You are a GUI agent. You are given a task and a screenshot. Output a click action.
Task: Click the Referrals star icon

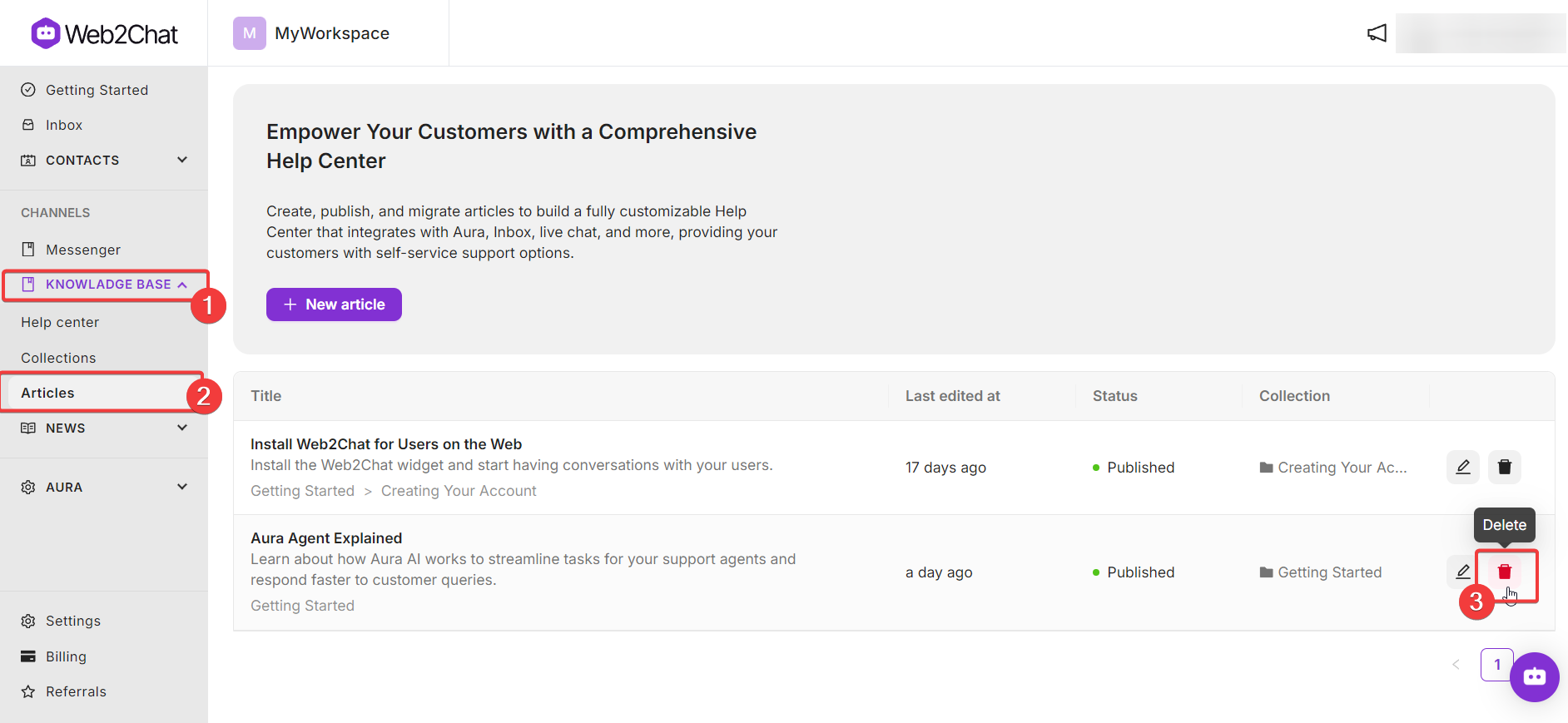tap(28, 691)
